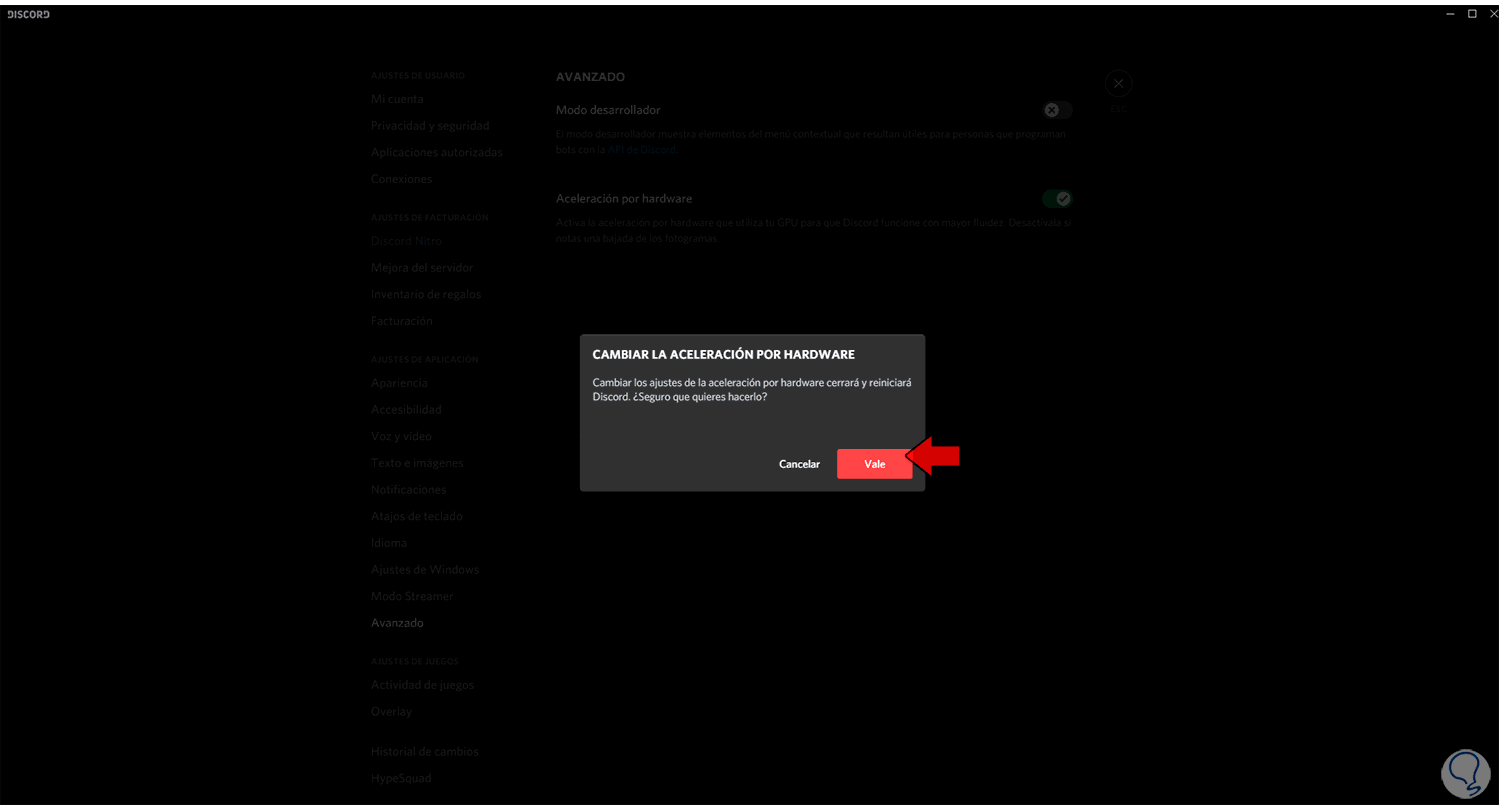Go to the Overlay settings page
Screen dimensions: 1500x810
[x=391, y=712]
